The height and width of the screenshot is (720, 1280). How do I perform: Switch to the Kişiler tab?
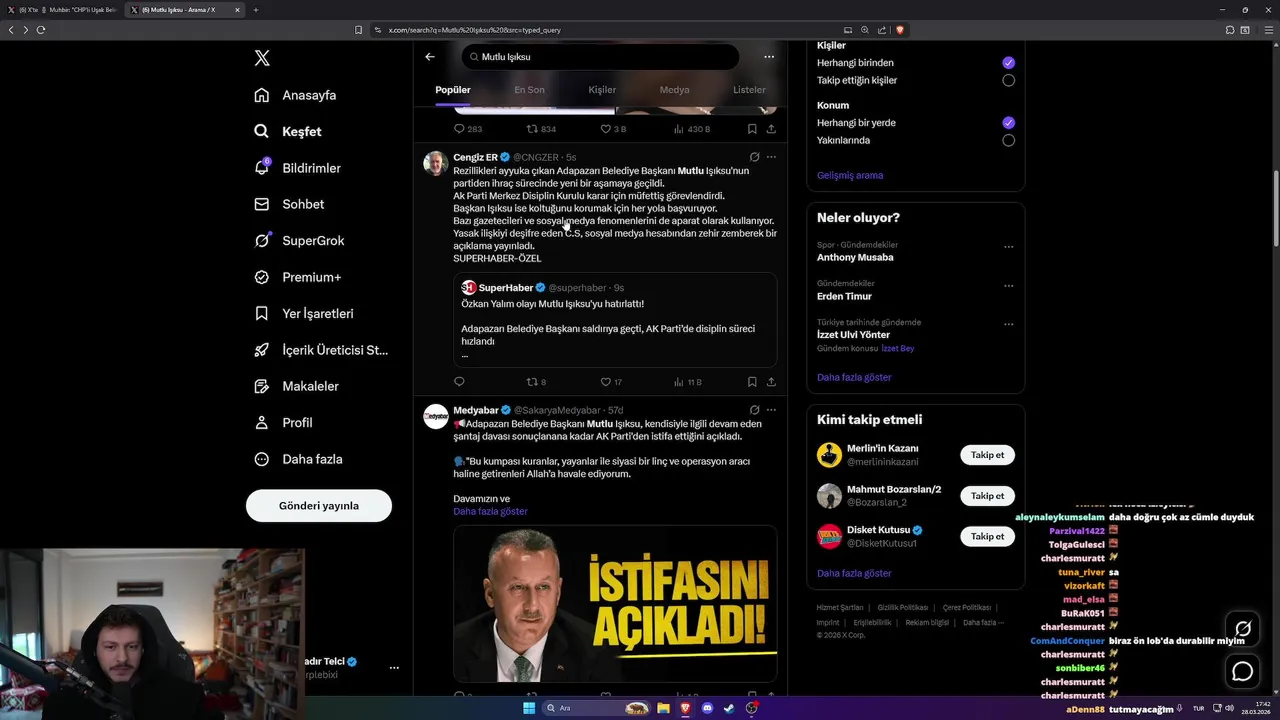point(602,90)
